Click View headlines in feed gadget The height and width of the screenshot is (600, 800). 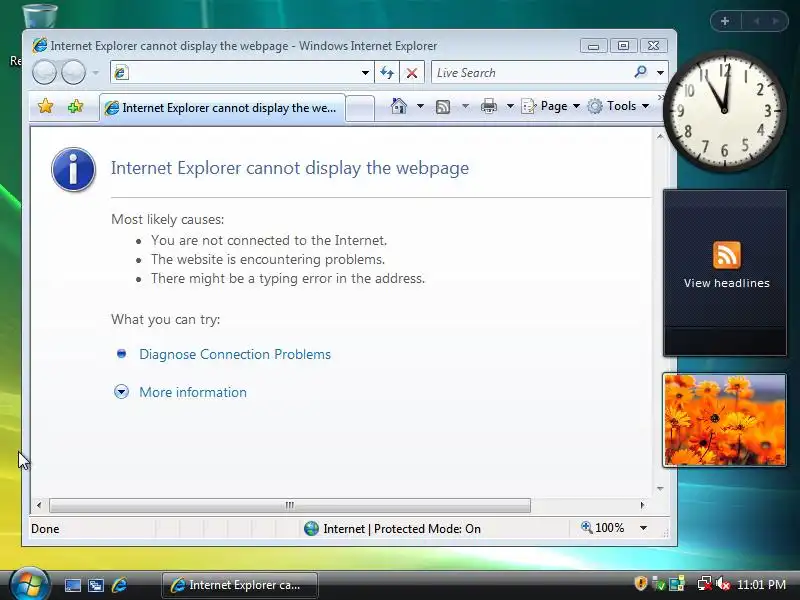click(727, 283)
